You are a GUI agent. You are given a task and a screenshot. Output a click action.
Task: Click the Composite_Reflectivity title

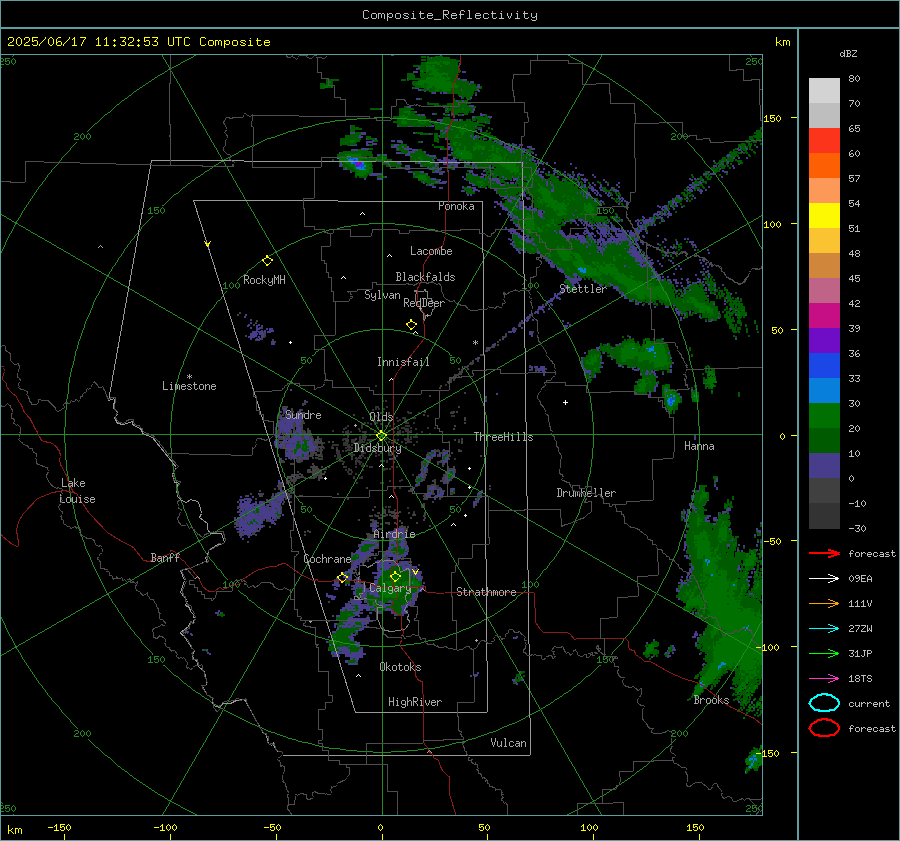tap(449, 15)
